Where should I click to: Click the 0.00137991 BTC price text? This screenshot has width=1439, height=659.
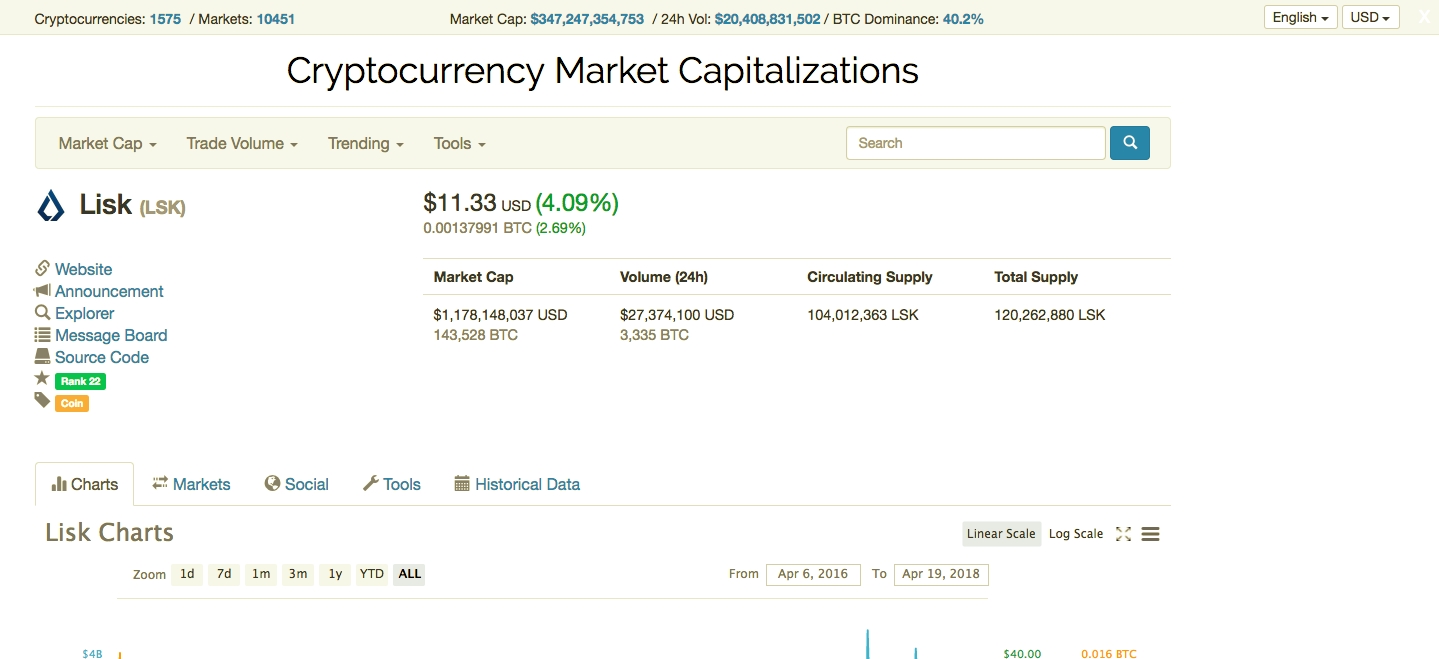click(478, 228)
